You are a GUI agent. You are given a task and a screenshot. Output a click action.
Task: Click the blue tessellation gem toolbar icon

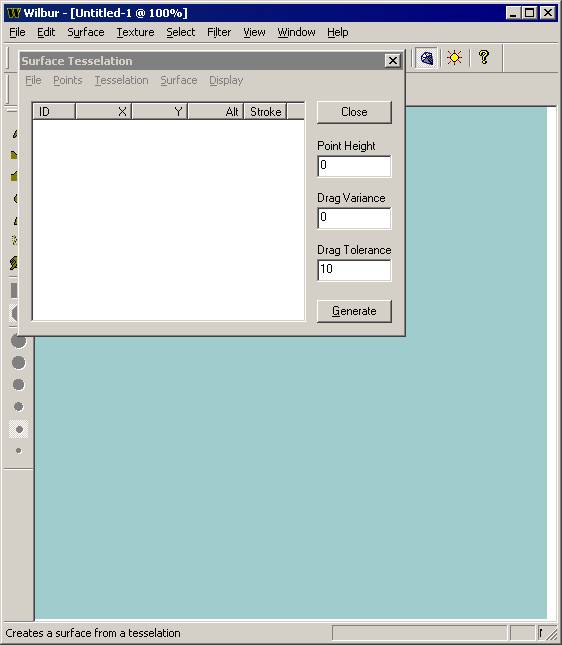click(426, 58)
